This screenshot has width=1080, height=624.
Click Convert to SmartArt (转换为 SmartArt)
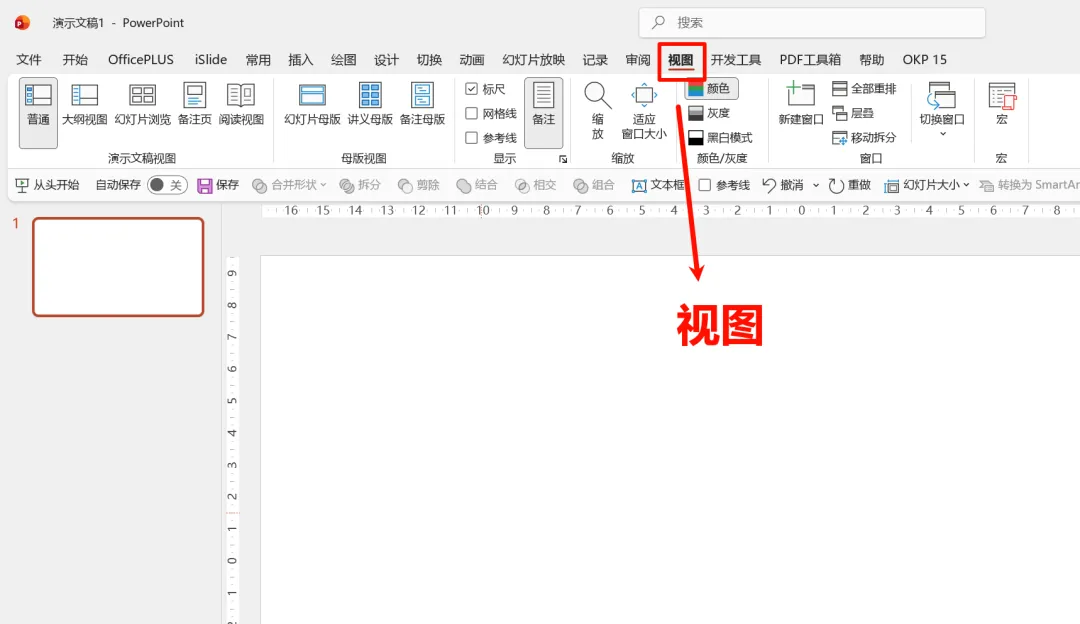click(1029, 185)
